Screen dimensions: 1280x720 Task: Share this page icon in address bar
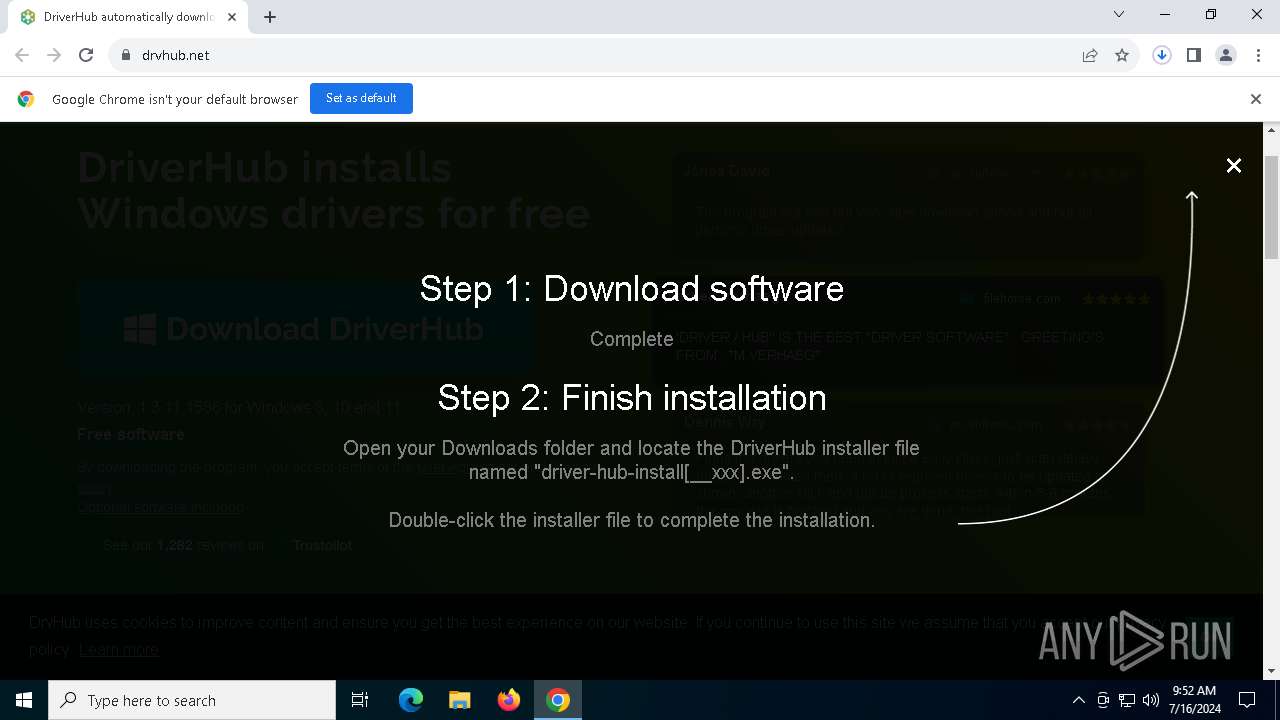pyautogui.click(x=1090, y=55)
